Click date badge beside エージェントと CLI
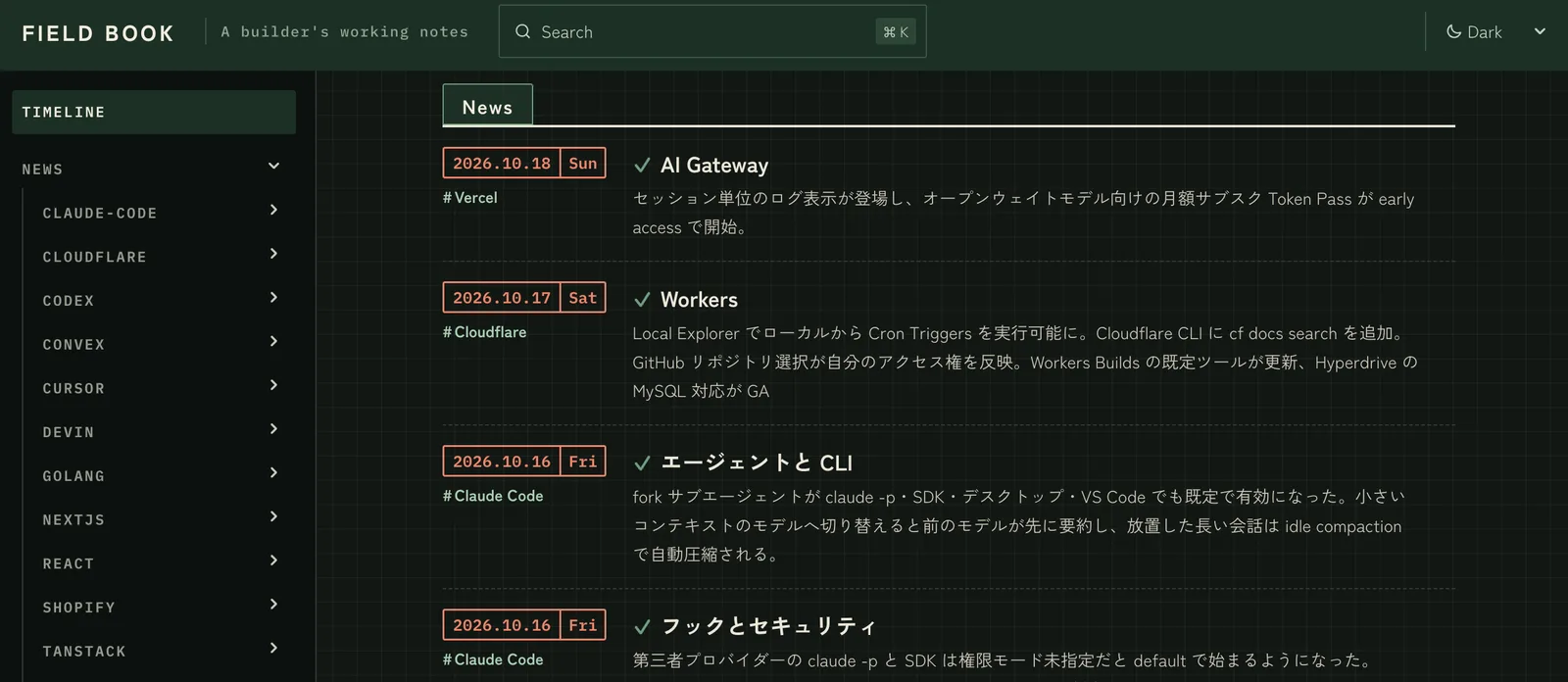1568x682 pixels. point(524,462)
